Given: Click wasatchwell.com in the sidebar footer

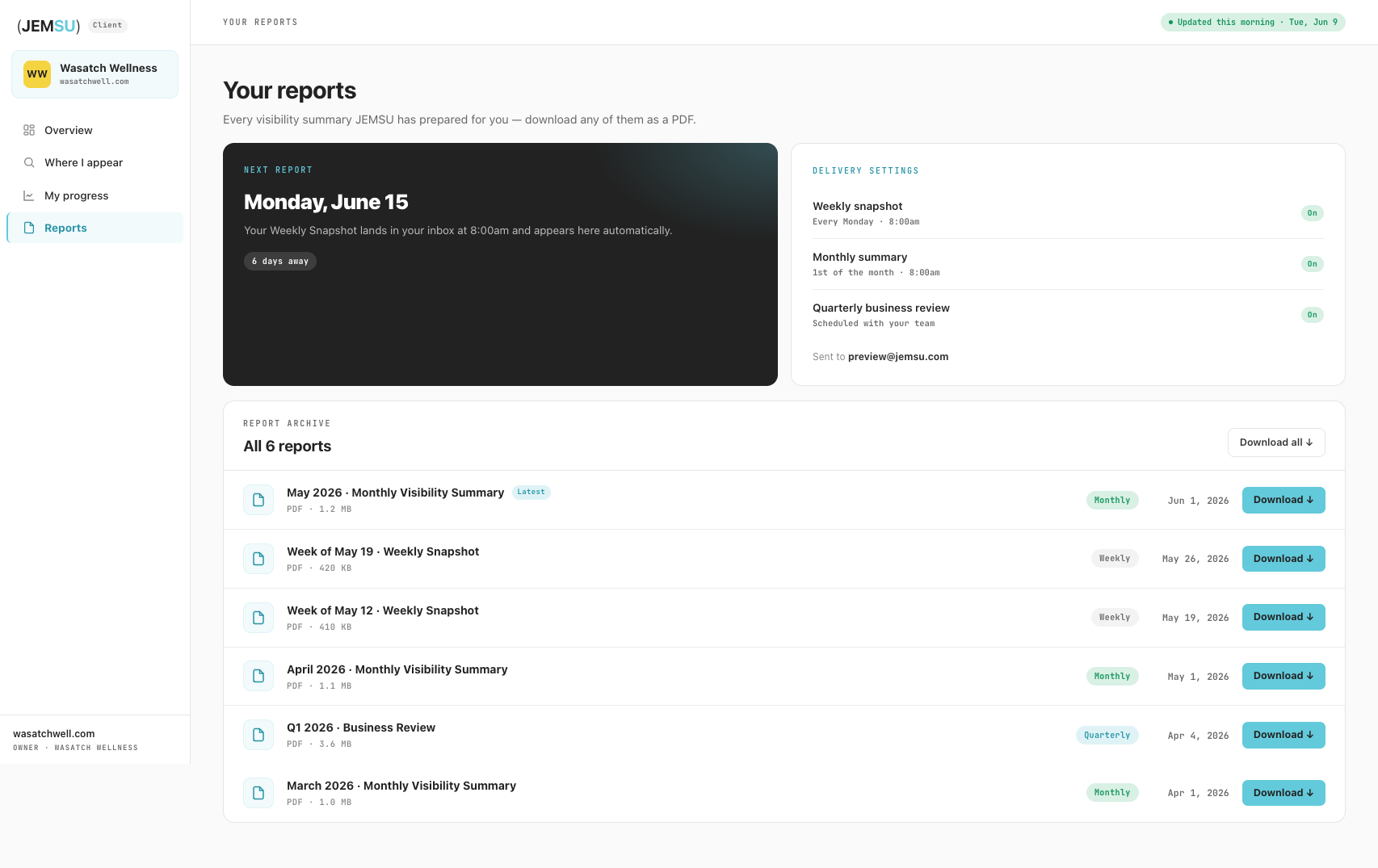Looking at the screenshot, I should 54,734.
